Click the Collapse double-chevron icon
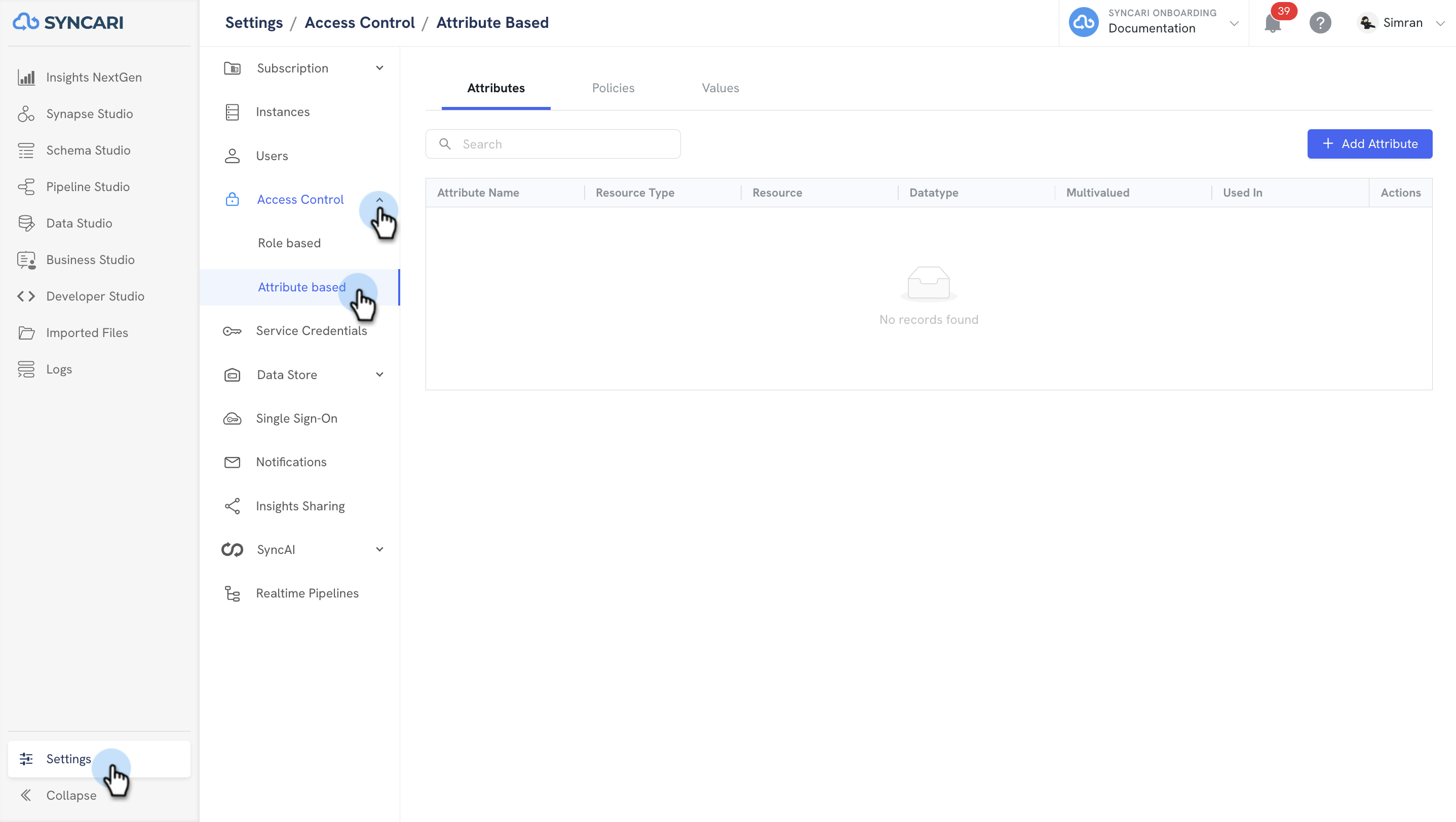The height and width of the screenshot is (822, 1456). (26, 796)
